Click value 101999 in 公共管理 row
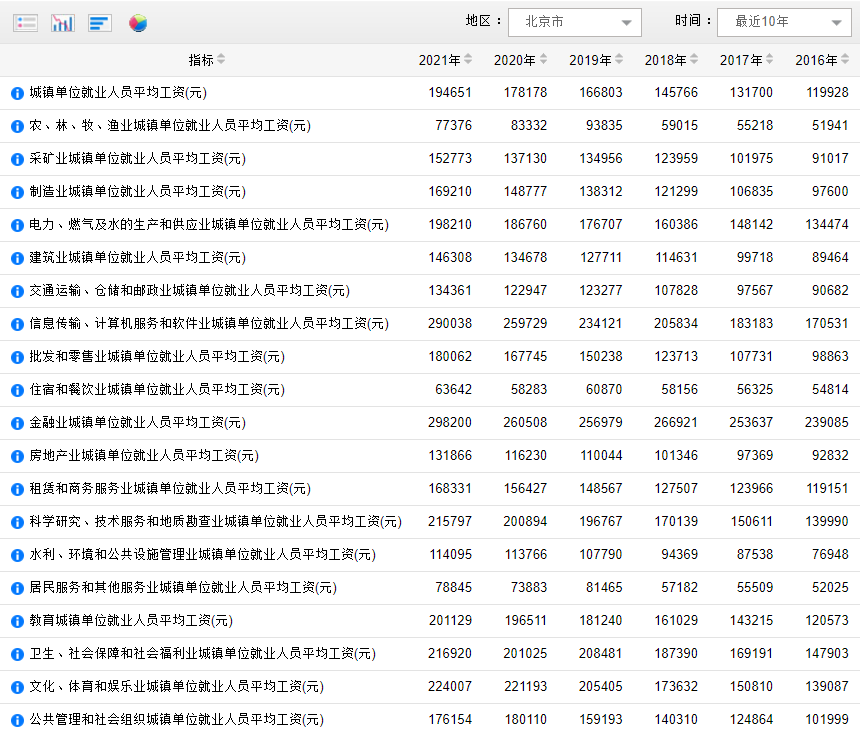 click(827, 720)
